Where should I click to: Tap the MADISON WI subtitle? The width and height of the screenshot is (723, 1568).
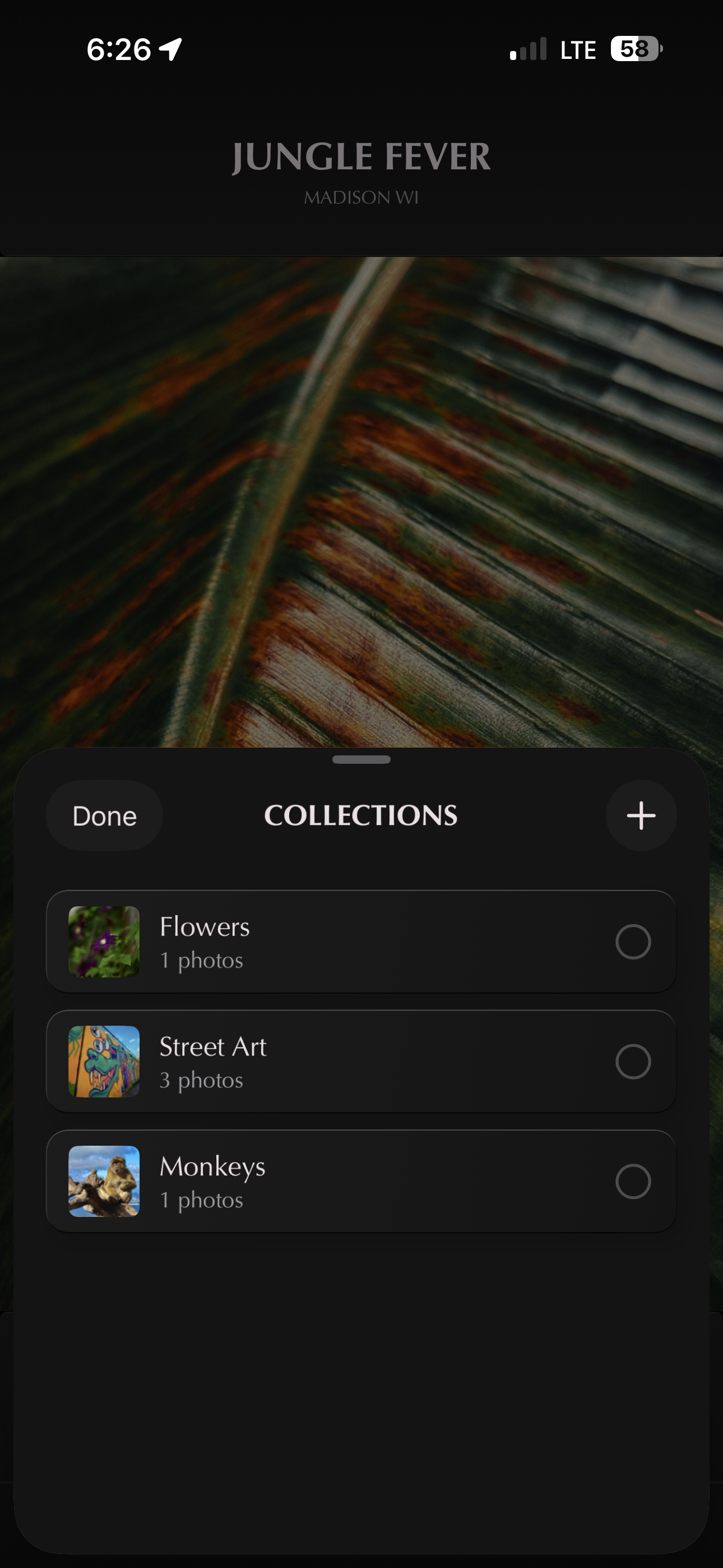tap(361, 197)
